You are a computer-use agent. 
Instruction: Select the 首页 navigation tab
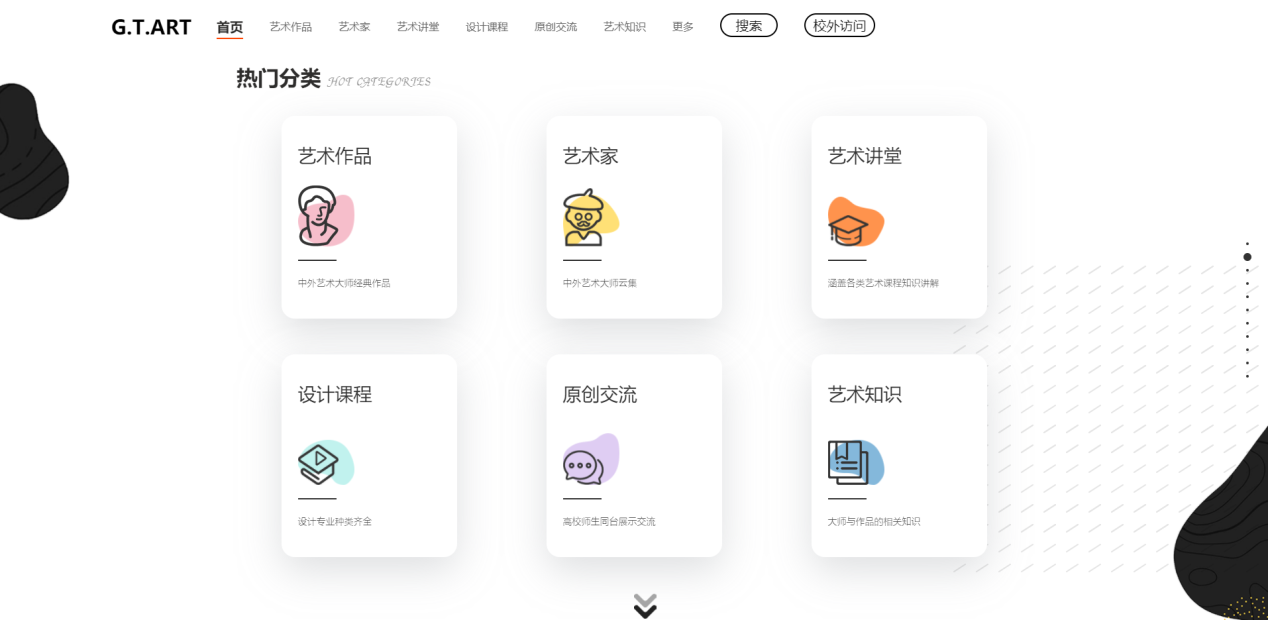[230, 27]
